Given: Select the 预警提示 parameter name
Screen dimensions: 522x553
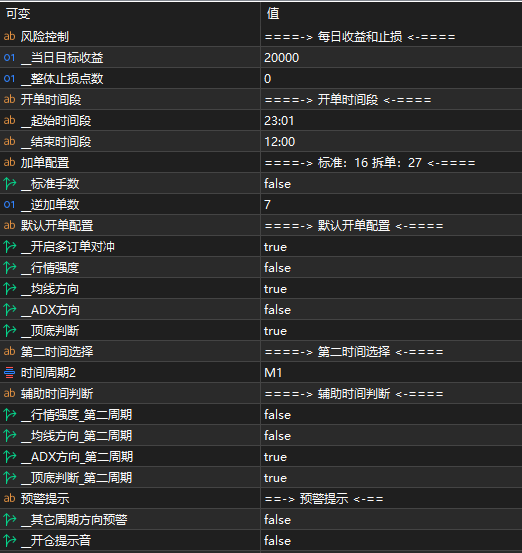Looking at the screenshot, I should tap(45, 499).
